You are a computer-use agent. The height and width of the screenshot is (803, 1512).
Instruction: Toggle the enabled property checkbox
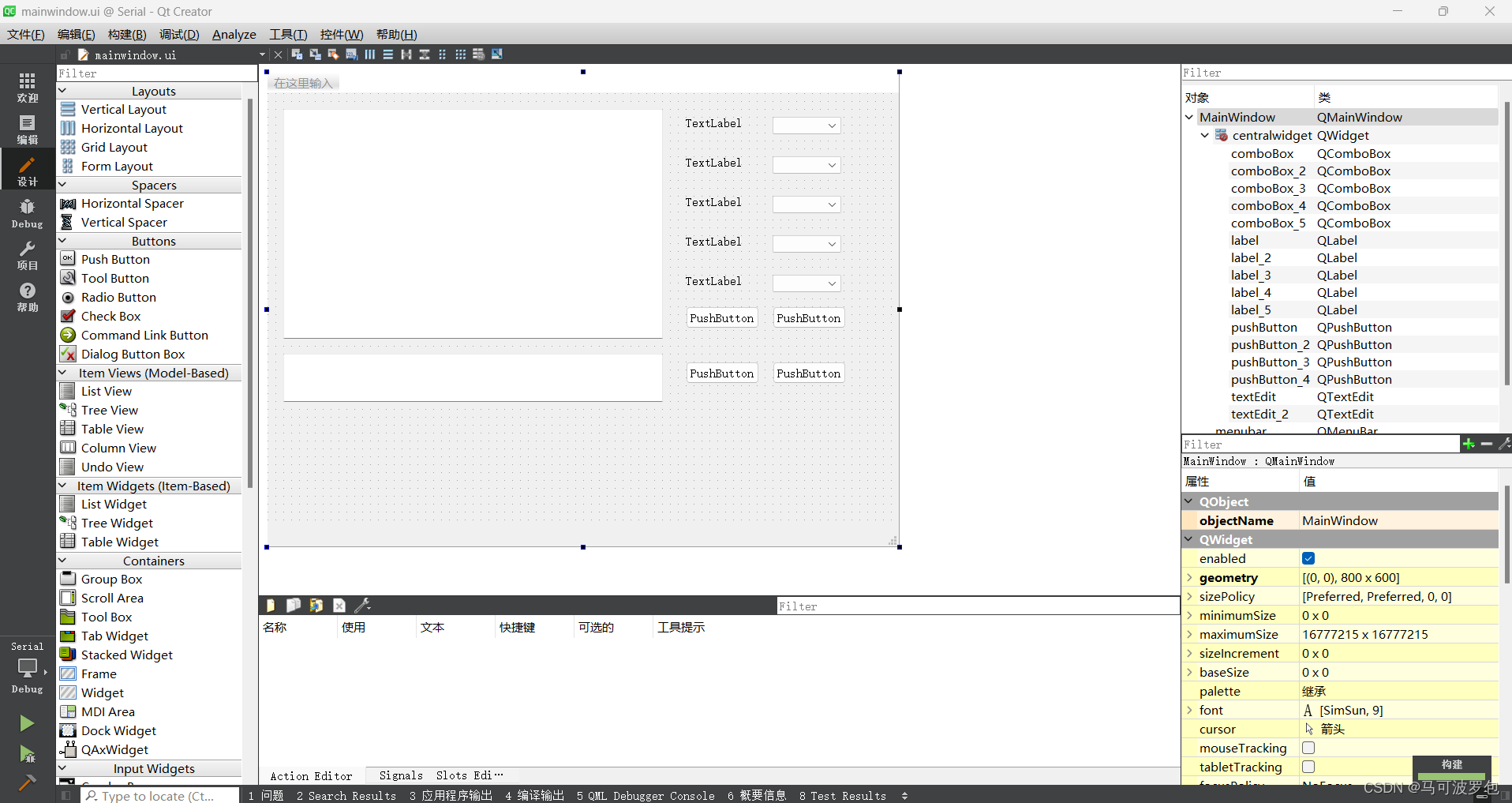(x=1308, y=558)
